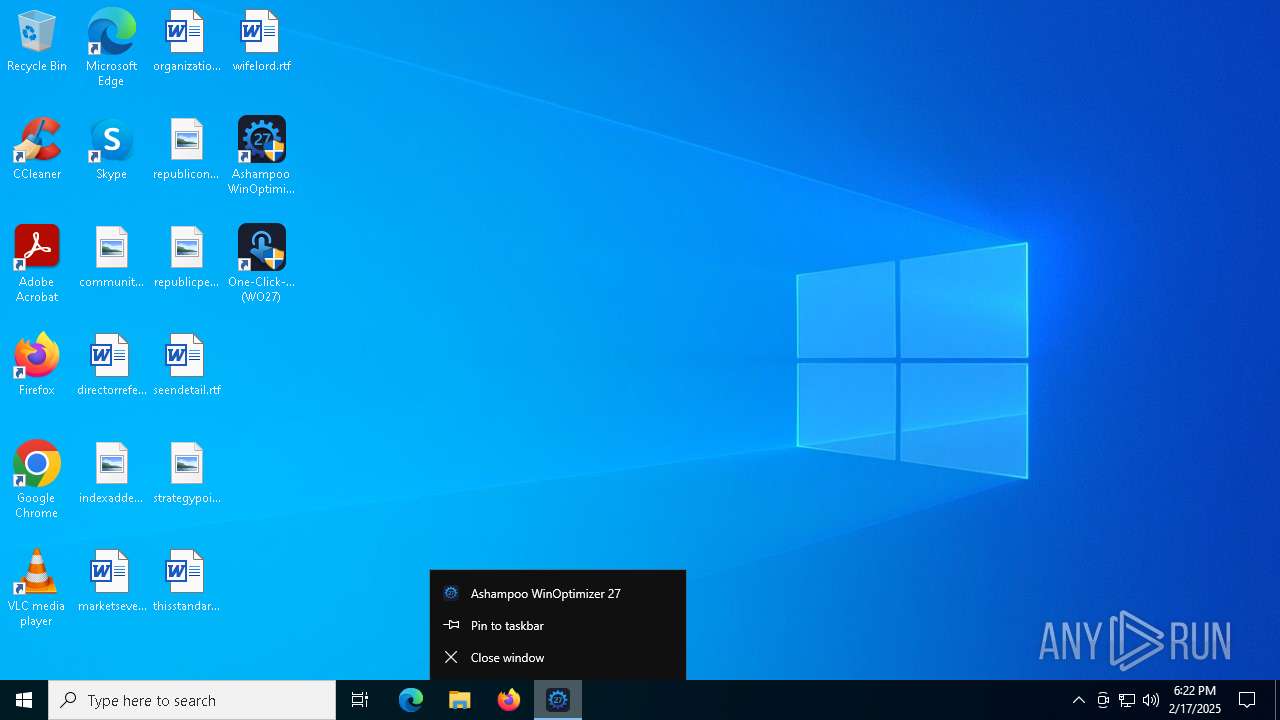
Task: Select the directorrefe... Word document
Action: (x=111, y=365)
